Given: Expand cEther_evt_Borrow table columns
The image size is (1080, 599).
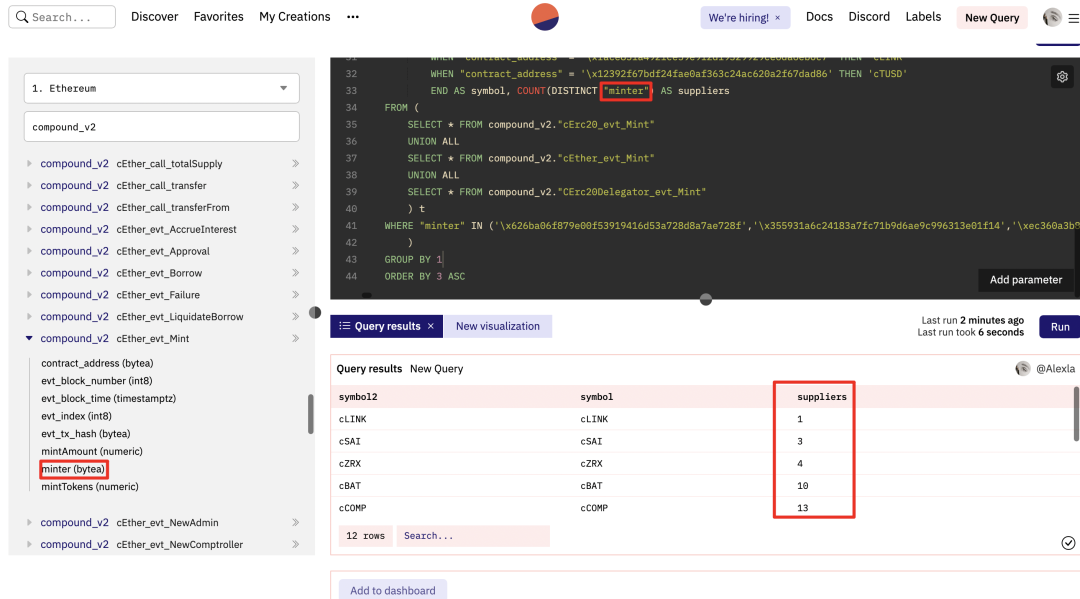Looking at the screenshot, I should click(29, 273).
